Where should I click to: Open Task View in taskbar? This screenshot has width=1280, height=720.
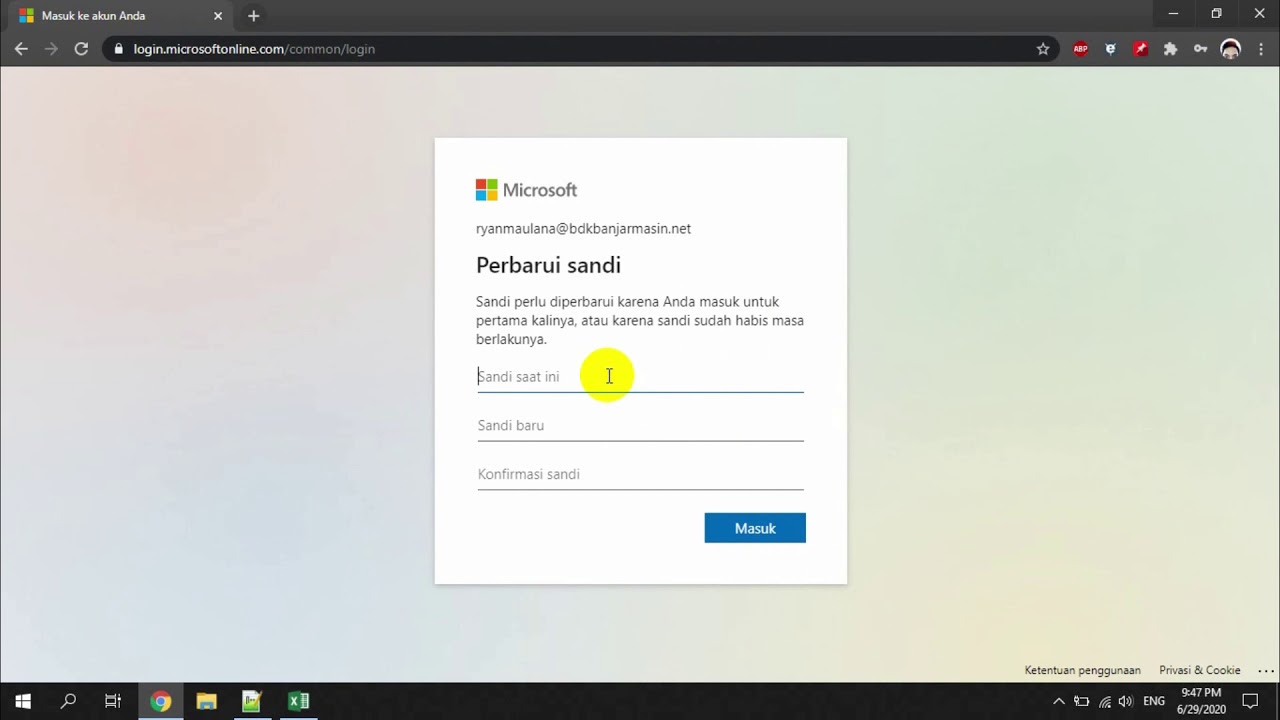pyautogui.click(x=113, y=701)
